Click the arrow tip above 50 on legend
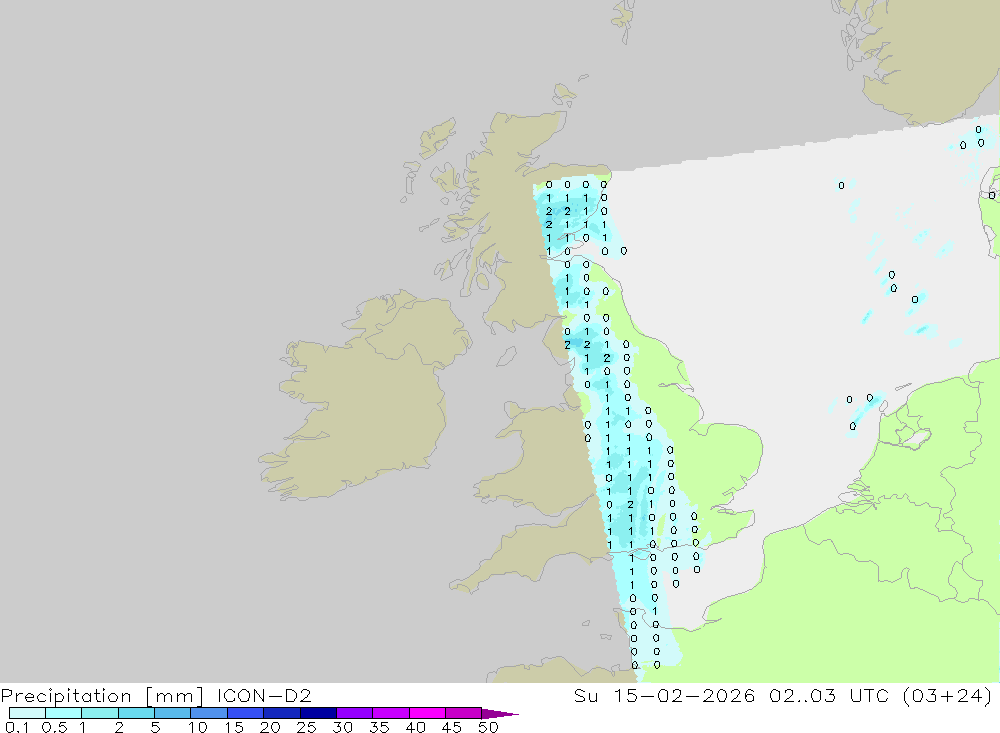 pos(510,714)
